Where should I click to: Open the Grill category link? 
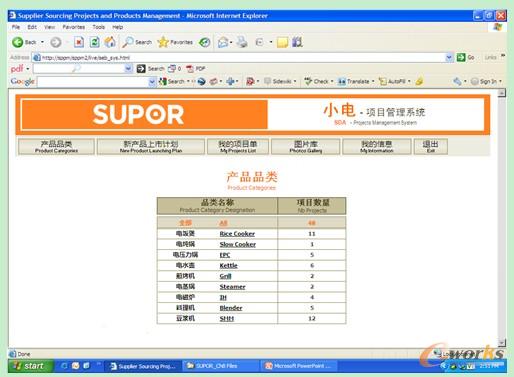(x=225, y=276)
